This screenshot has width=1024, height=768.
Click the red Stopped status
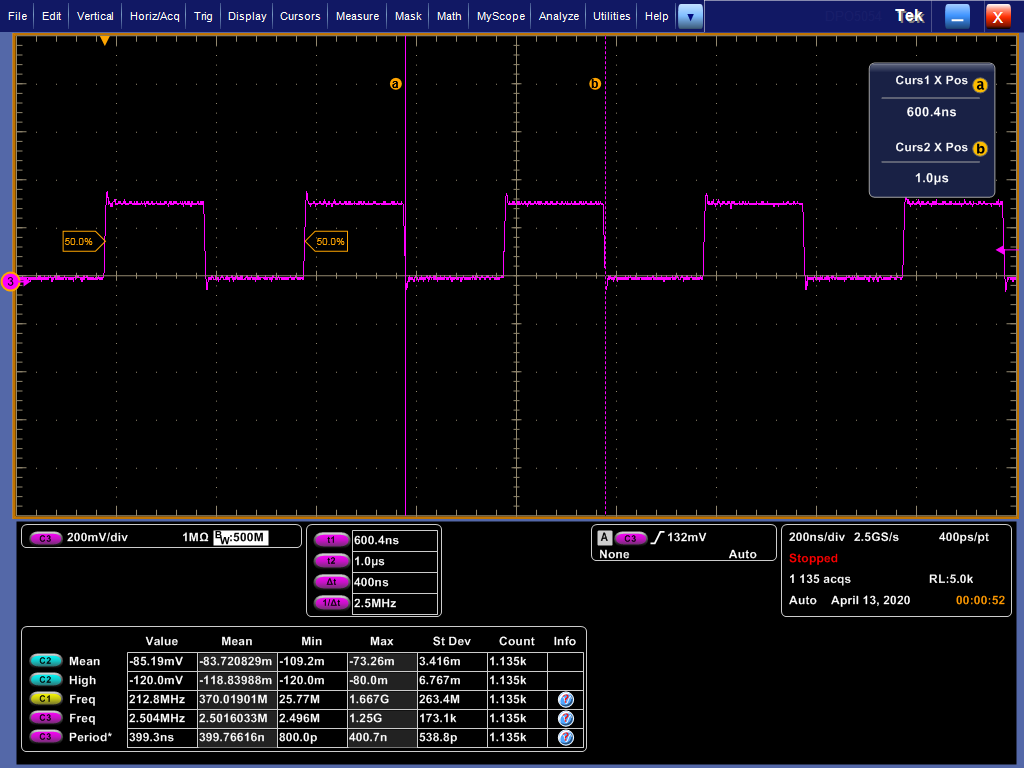(x=813, y=558)
